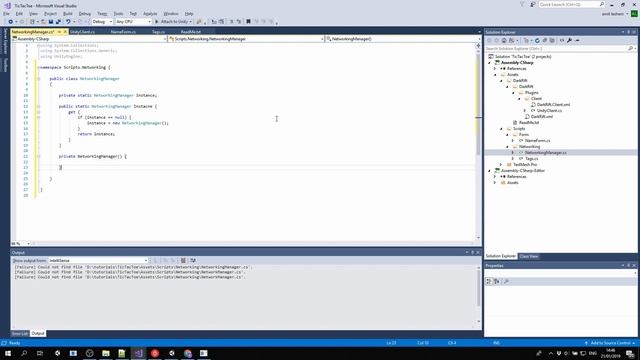Click the Refresh icon in Solution Explorer

point(537,40)
